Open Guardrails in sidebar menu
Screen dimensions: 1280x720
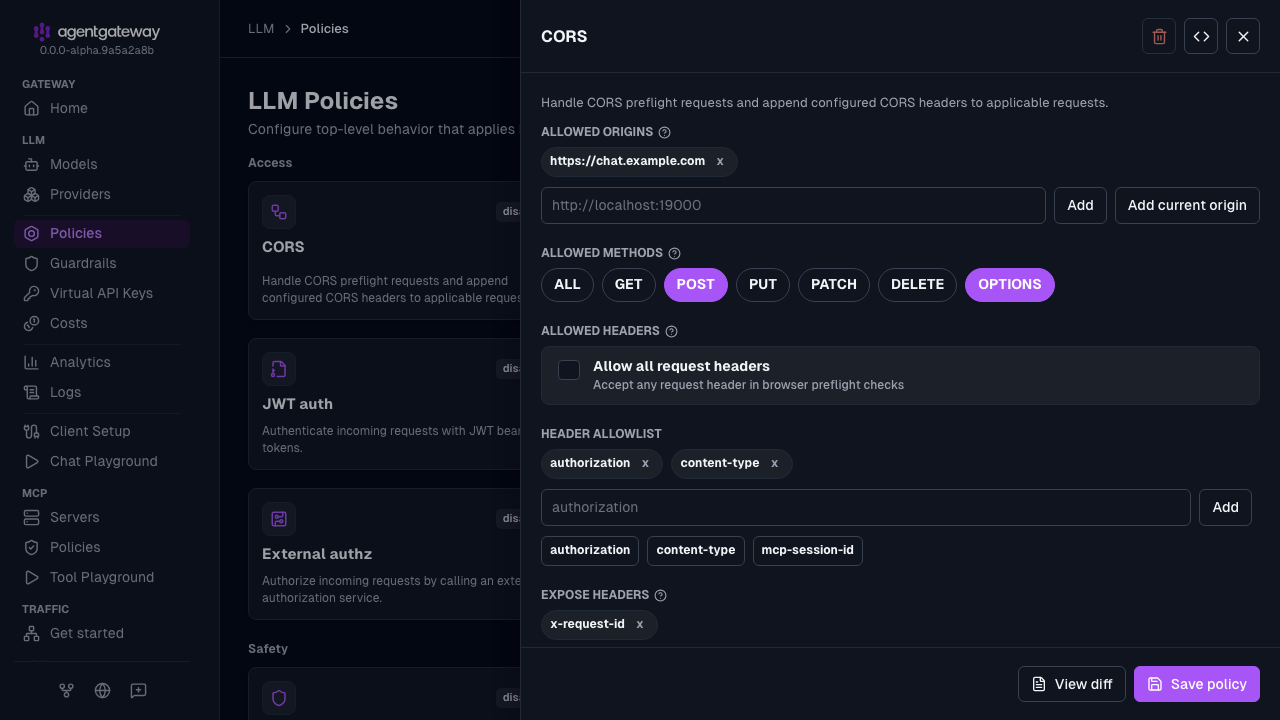(102, 263)
